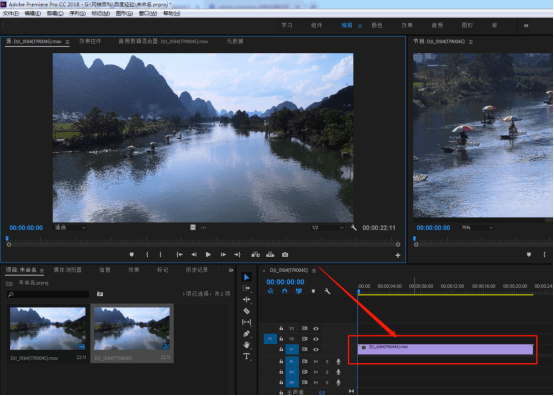Screen dimensions: 554x396
Task: Click Add Marker in Program monitor
Action: tap(529, 254)
